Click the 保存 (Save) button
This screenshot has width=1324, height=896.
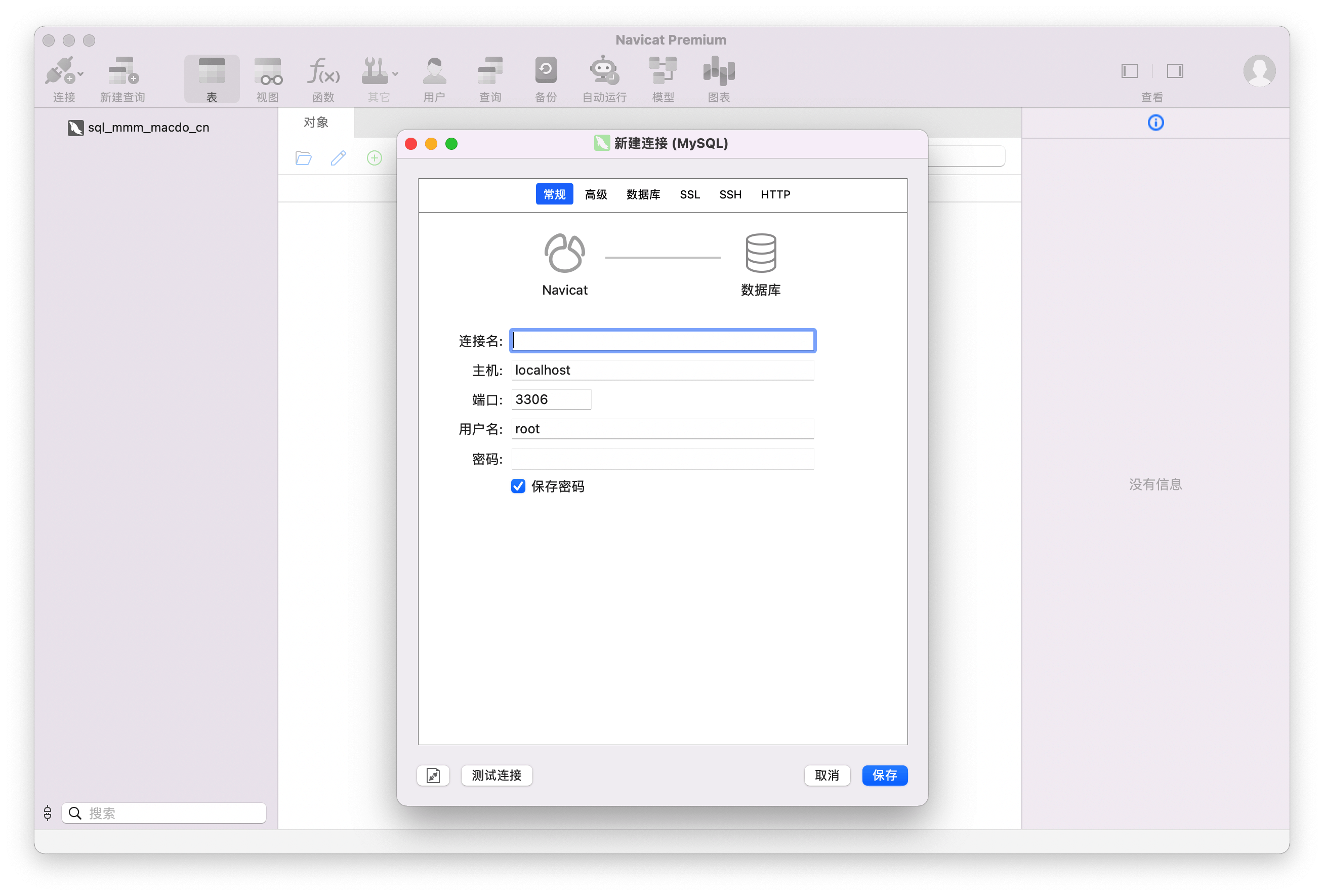coord(884,775)
